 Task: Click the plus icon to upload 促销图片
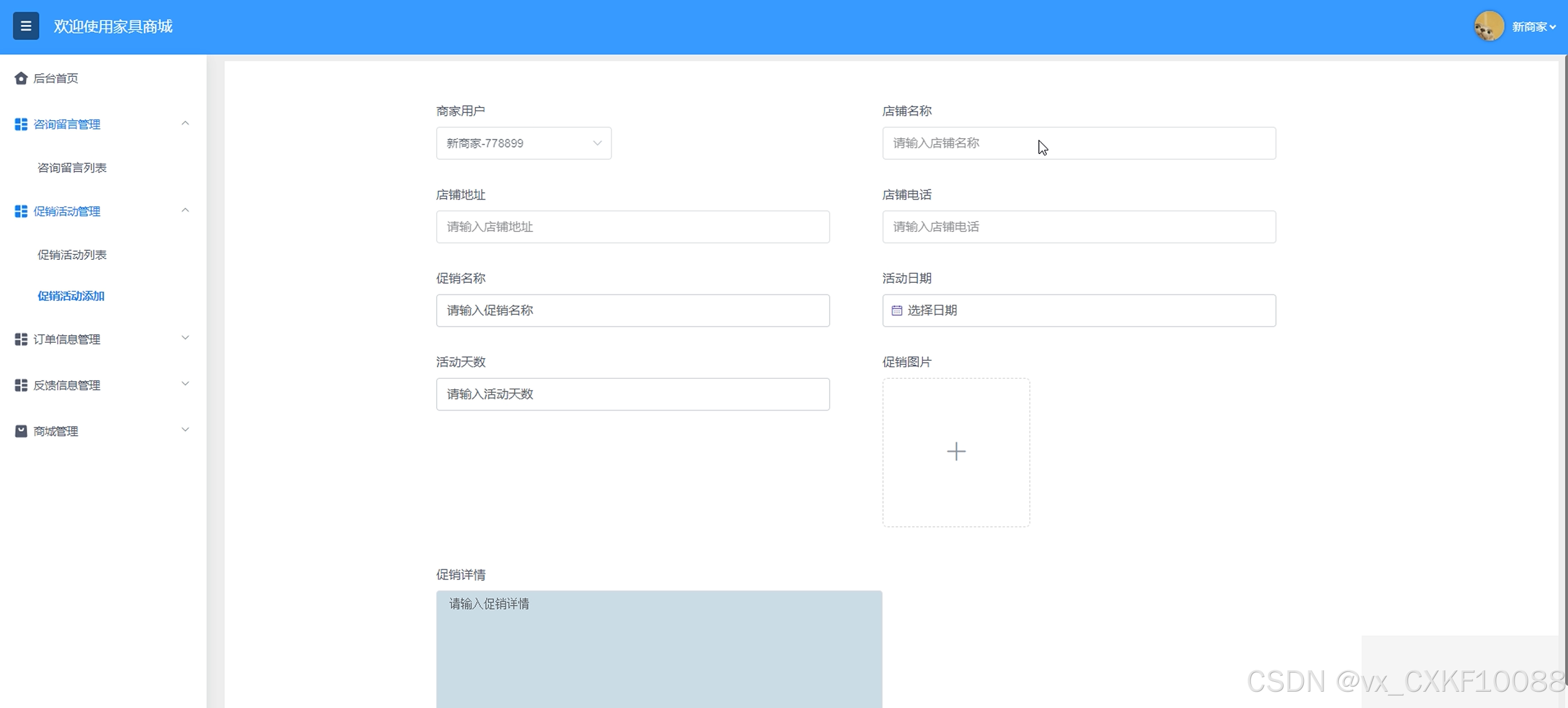click(956, 451)
